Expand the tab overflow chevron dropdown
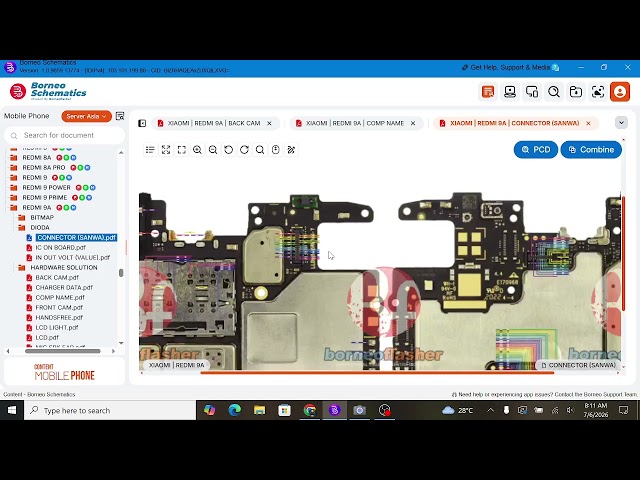The height and width of the screenshot is (480, 640). point(621,122)
